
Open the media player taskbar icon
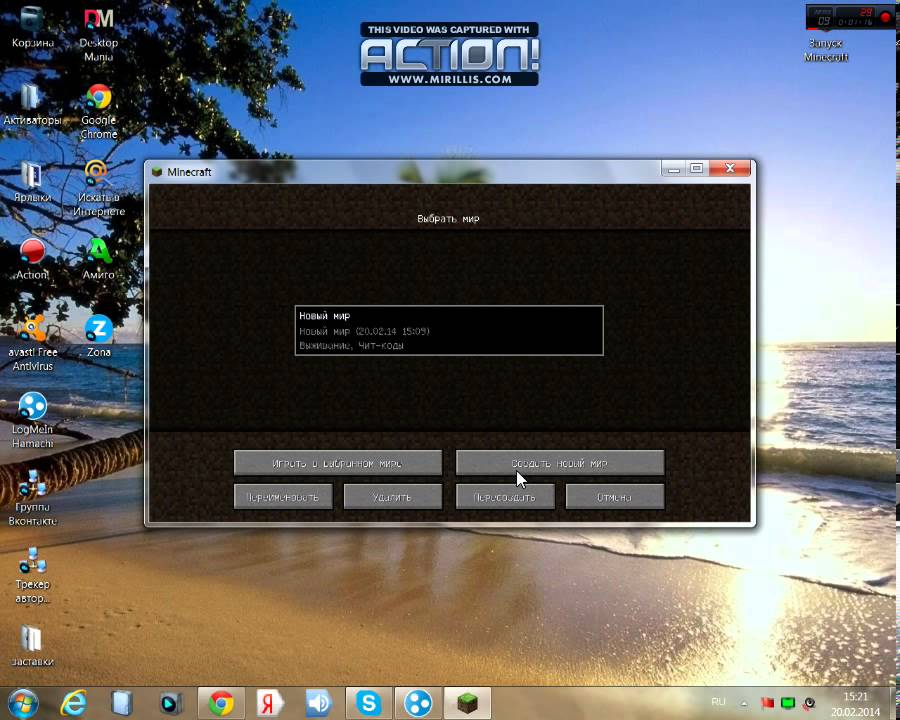171,703
